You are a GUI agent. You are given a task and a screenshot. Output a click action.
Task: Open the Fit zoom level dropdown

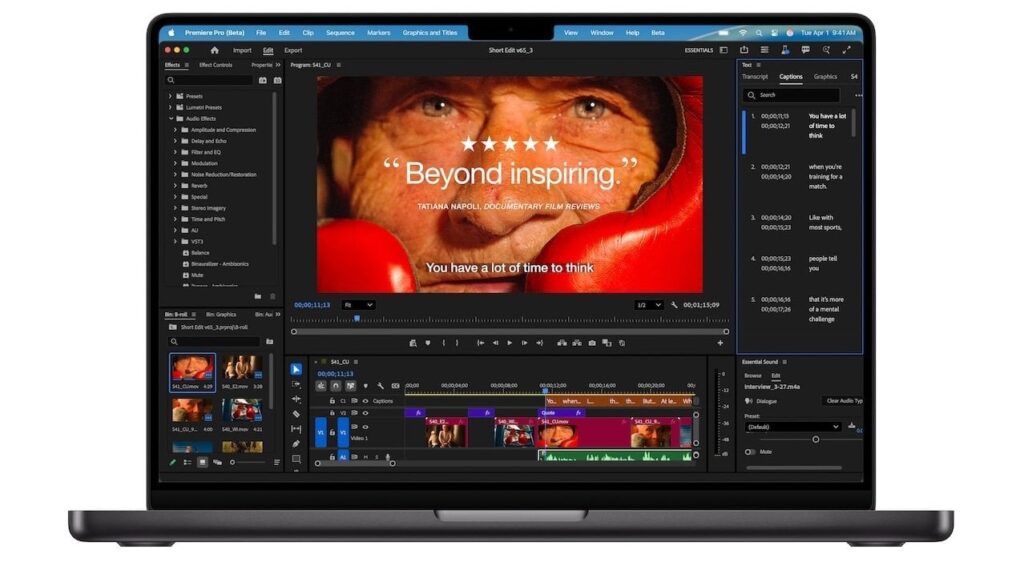click(x=359, y=305)
